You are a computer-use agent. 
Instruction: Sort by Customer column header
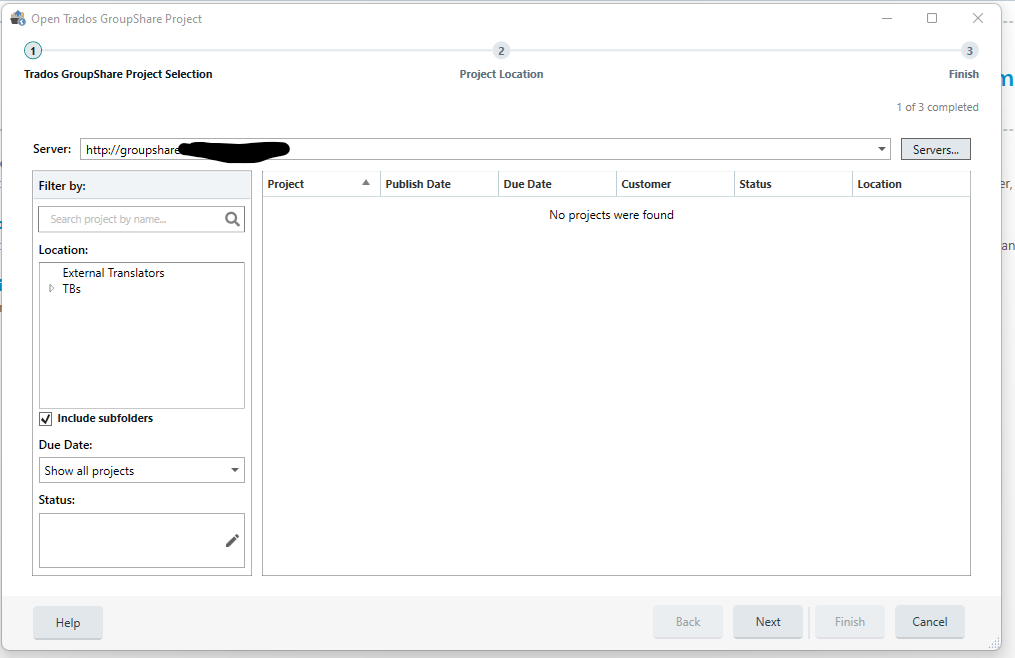[x=675, y=184]
